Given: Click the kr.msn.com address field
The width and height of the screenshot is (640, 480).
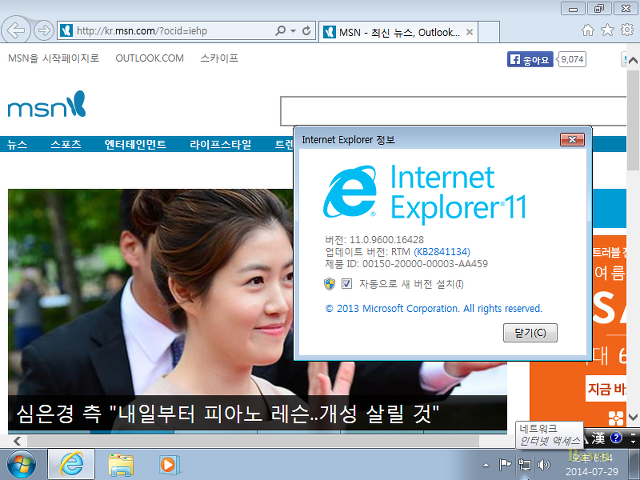Looking at the screenshot, I should point(167,31).
